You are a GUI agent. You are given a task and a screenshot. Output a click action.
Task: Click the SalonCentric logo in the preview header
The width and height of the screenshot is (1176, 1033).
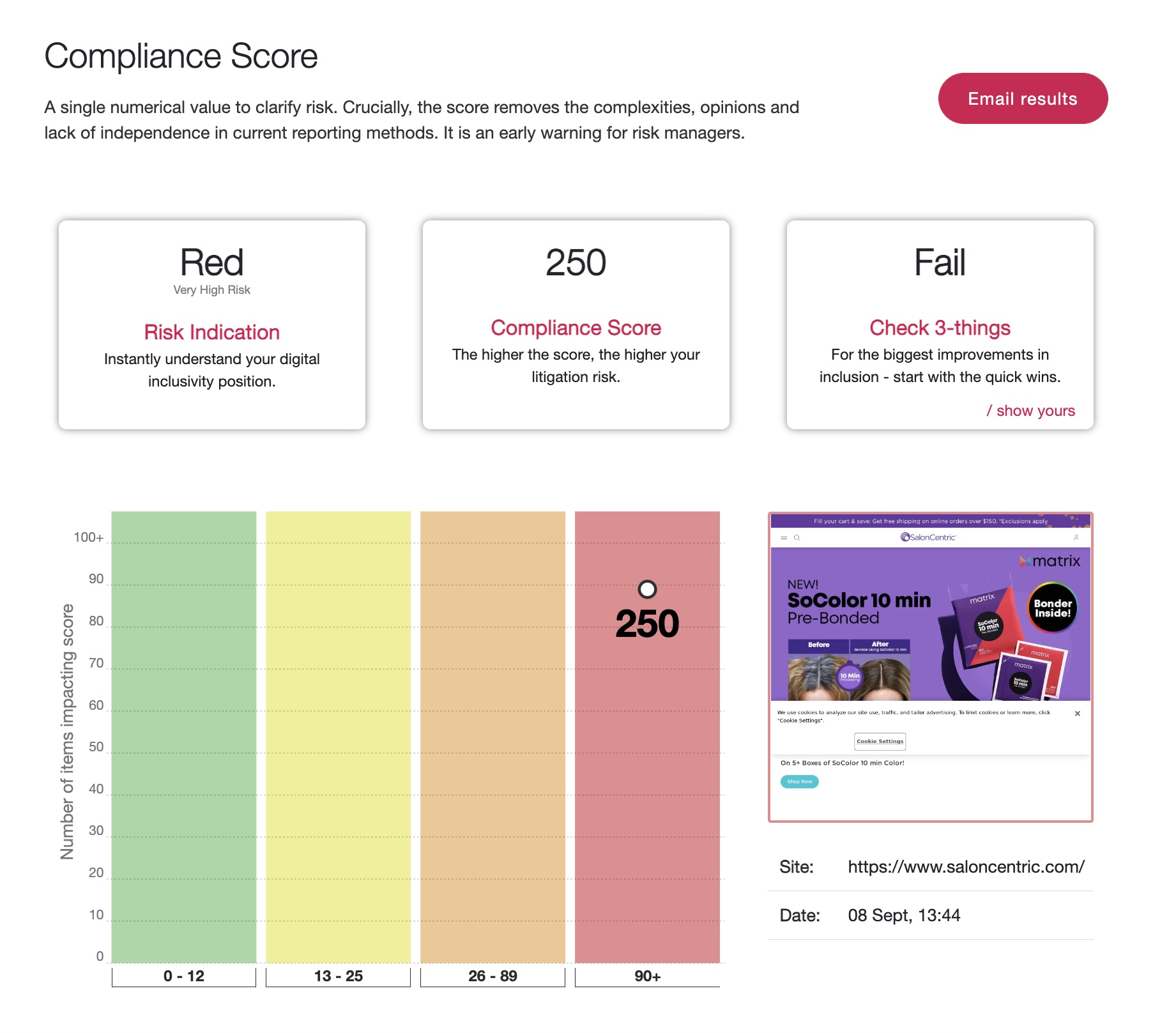pos(928,537)
